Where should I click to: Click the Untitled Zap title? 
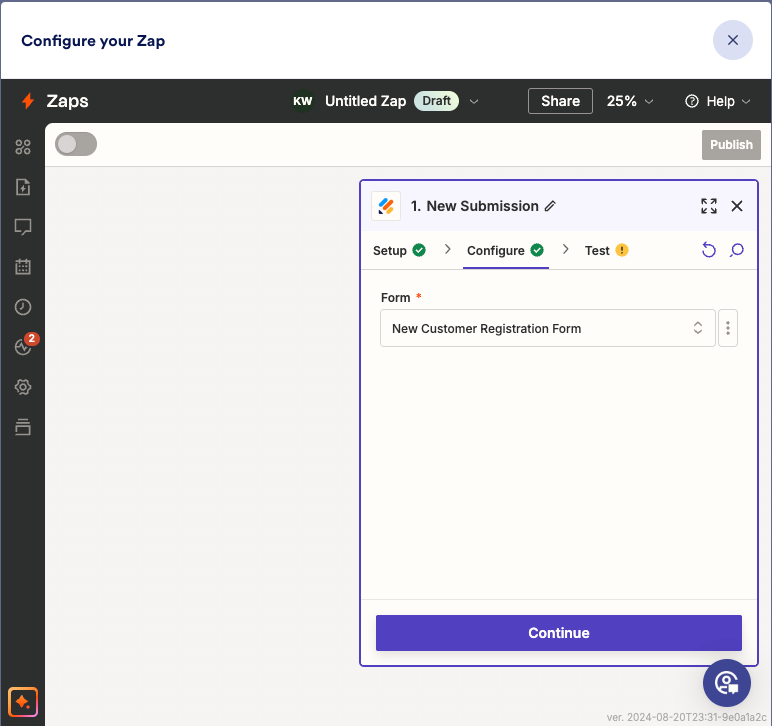click(365, 101)
